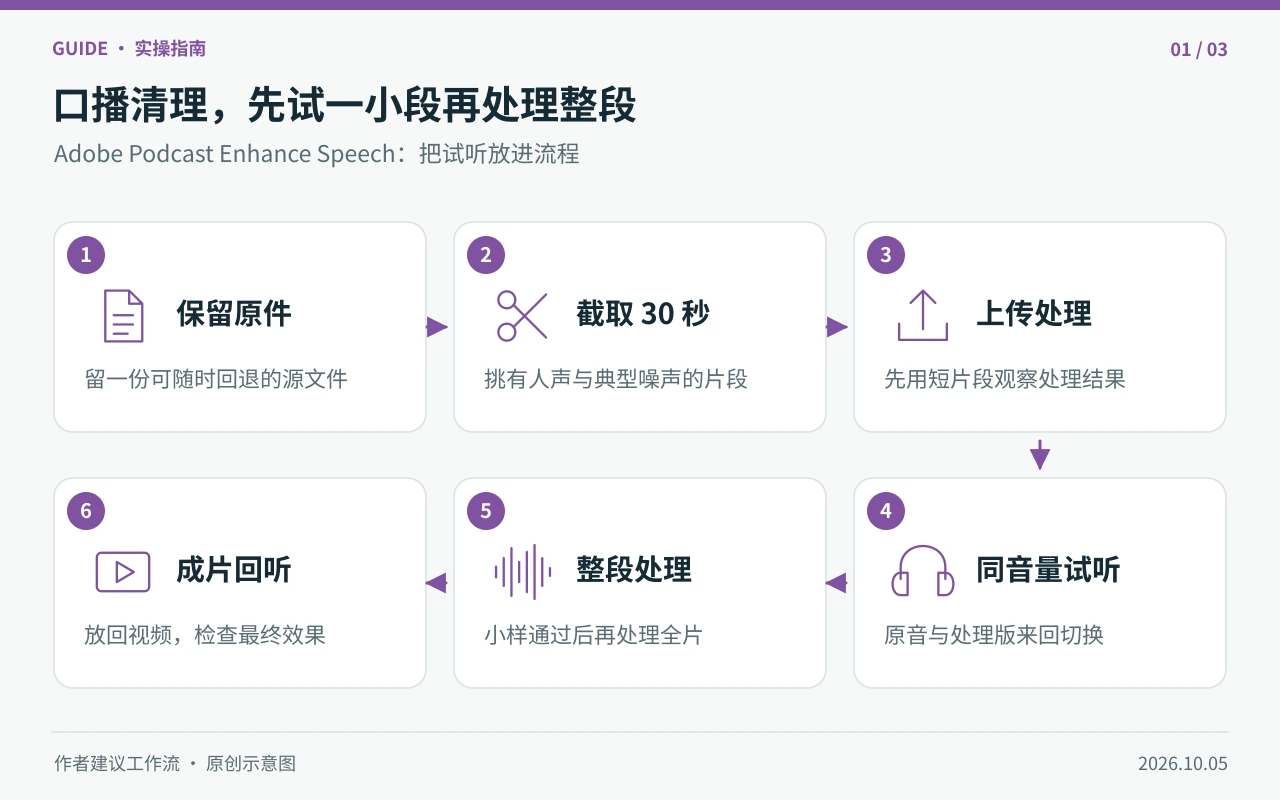
Task: Click the main title 口播清理，先试一小段再处理整段
Action: pyautogui.click(x=345, y=106)
